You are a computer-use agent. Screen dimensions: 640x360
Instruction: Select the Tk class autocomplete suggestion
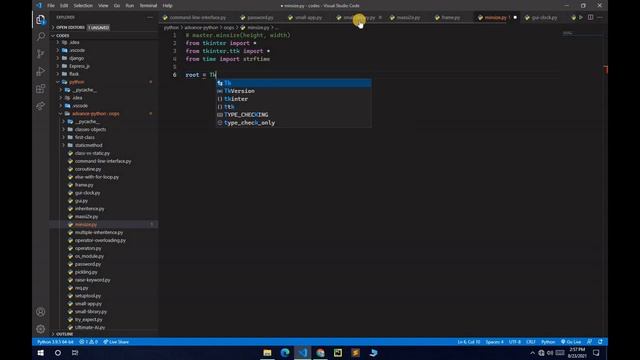(293, 83)
